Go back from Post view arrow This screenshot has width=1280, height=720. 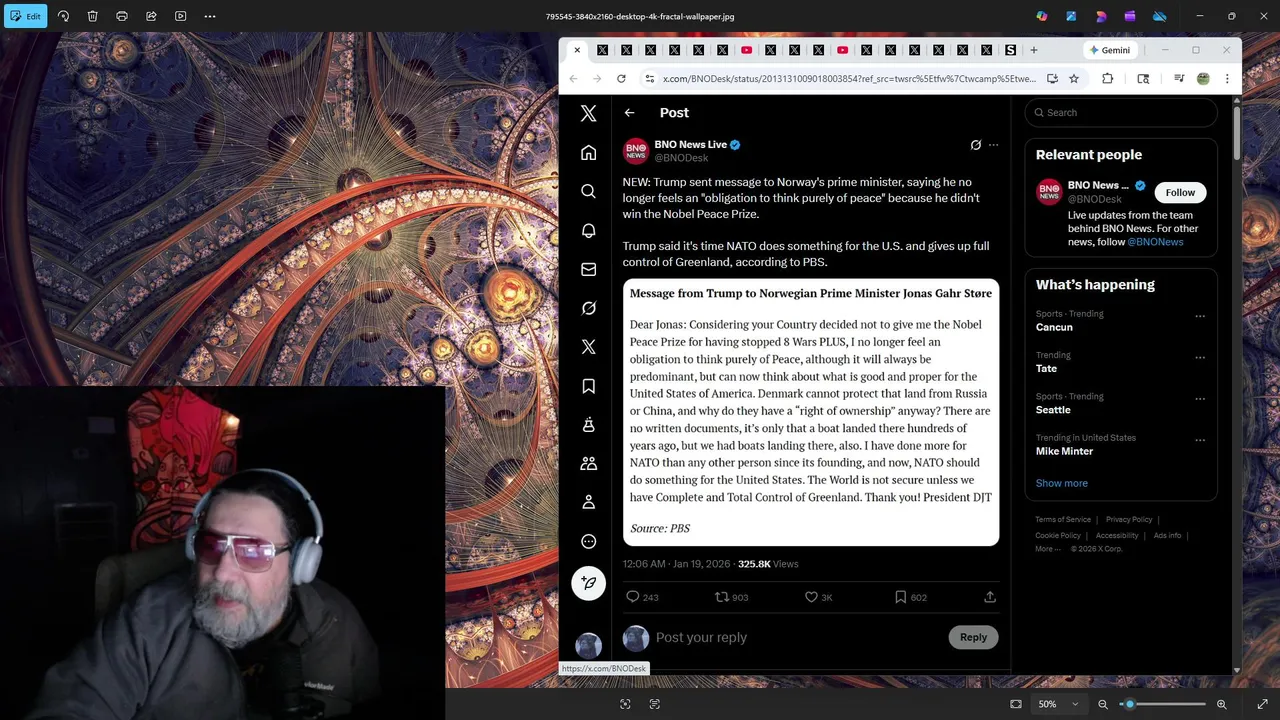click(629, 113)
